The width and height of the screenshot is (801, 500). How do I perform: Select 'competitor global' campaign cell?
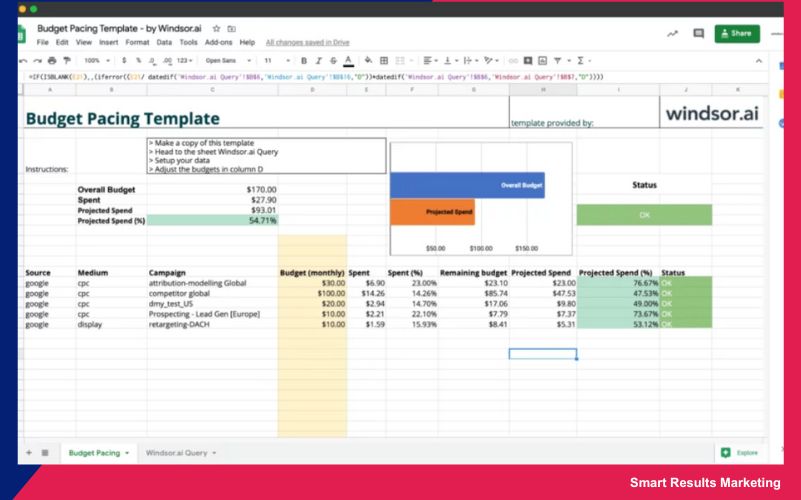click(213, 293)
